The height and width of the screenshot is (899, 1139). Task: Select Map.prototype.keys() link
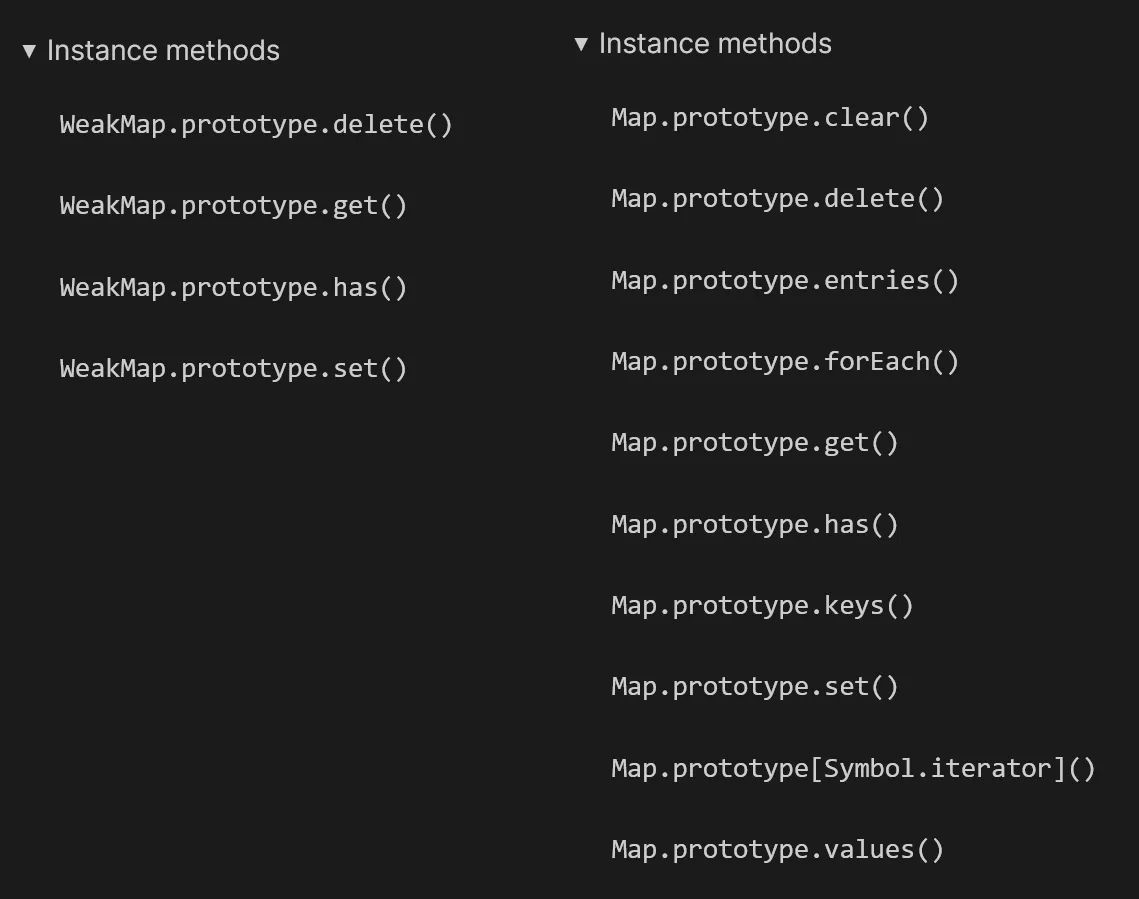pyautogui.click(x=762, y=606)
